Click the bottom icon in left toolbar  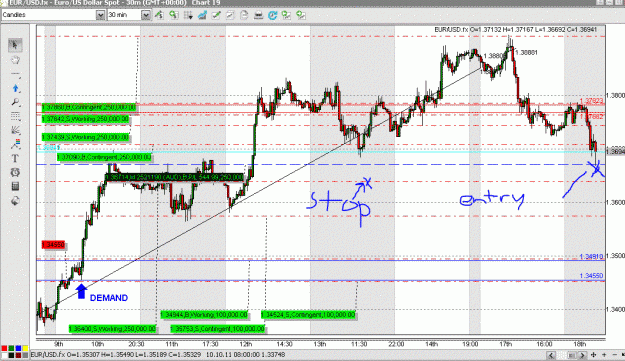tap(15, 200)
